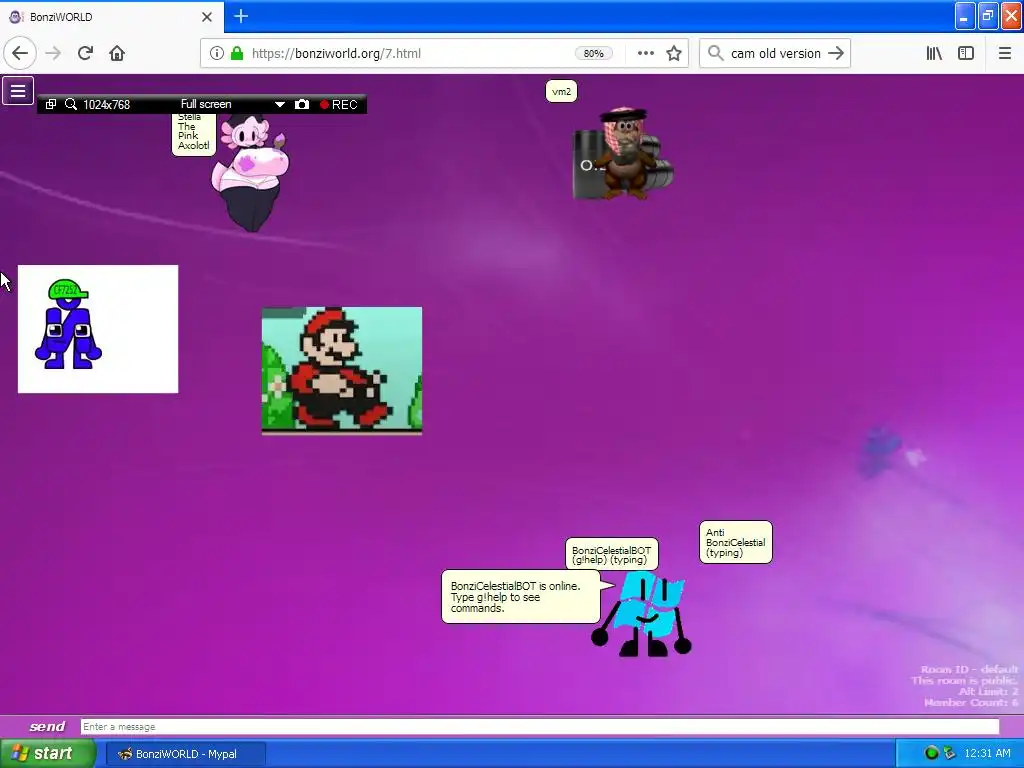Select the BonziWORLD browser tab
1024x768 pixels.
[111, 17]
